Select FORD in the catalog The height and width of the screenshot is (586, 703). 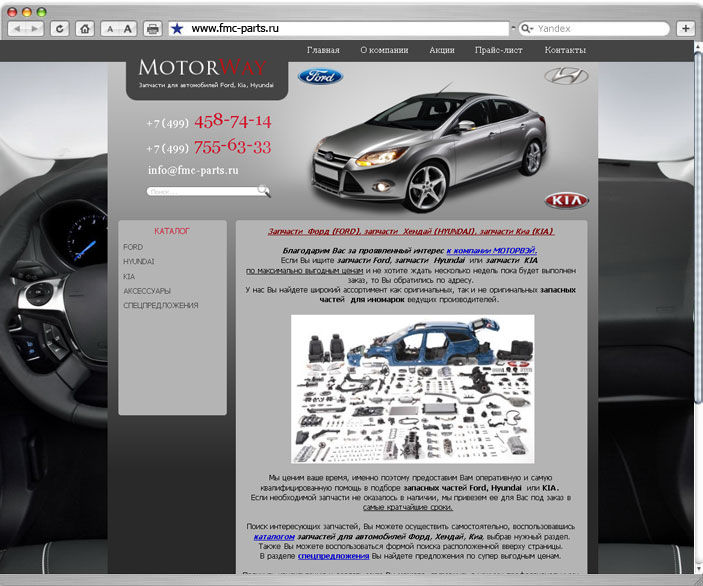133,247
